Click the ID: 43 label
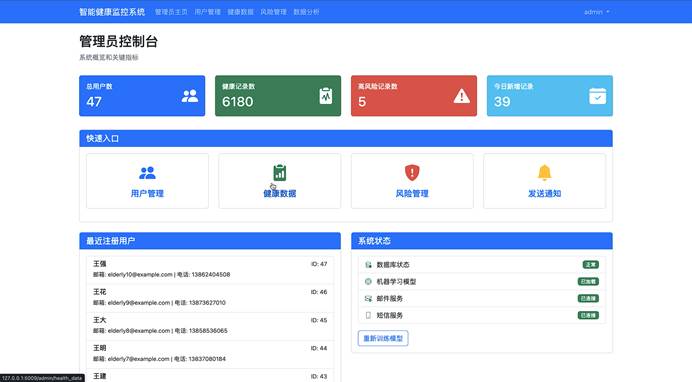The height and width of the screenshot is (382, 692). click(319, 376)
